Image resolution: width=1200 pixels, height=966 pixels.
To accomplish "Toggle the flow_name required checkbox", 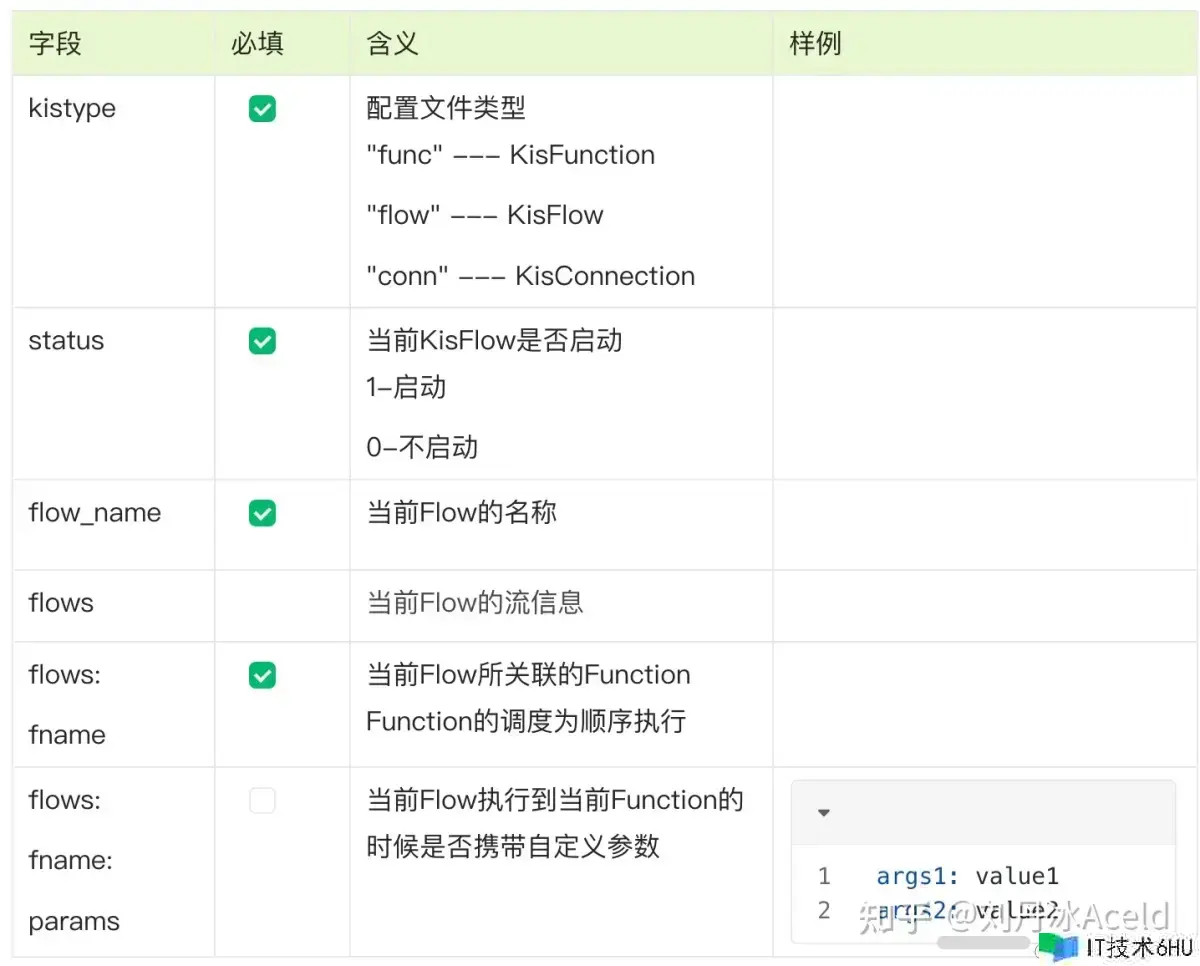I will [262, 513].
